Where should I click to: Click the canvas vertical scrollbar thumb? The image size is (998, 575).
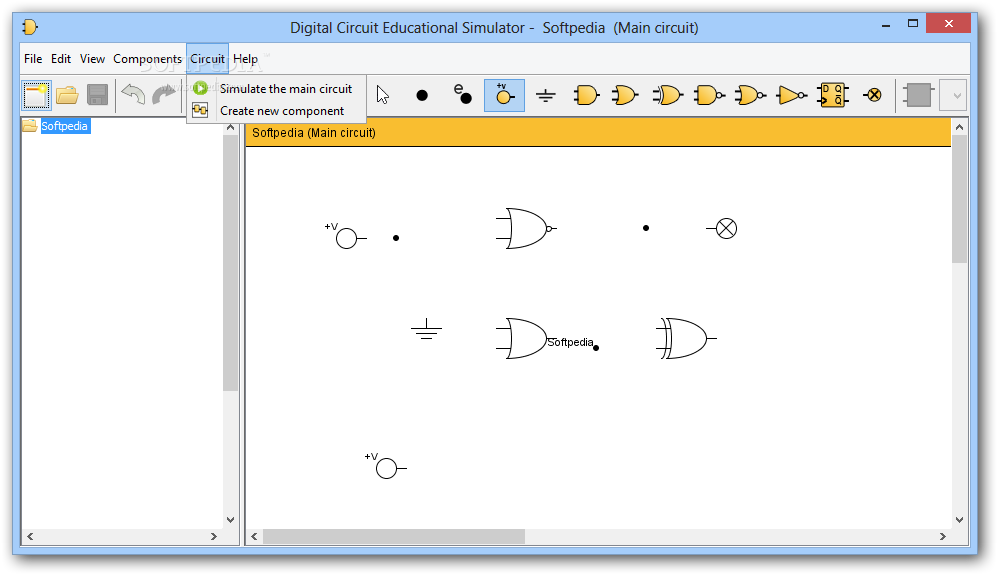pyautogui.click(x=959, y=199)
